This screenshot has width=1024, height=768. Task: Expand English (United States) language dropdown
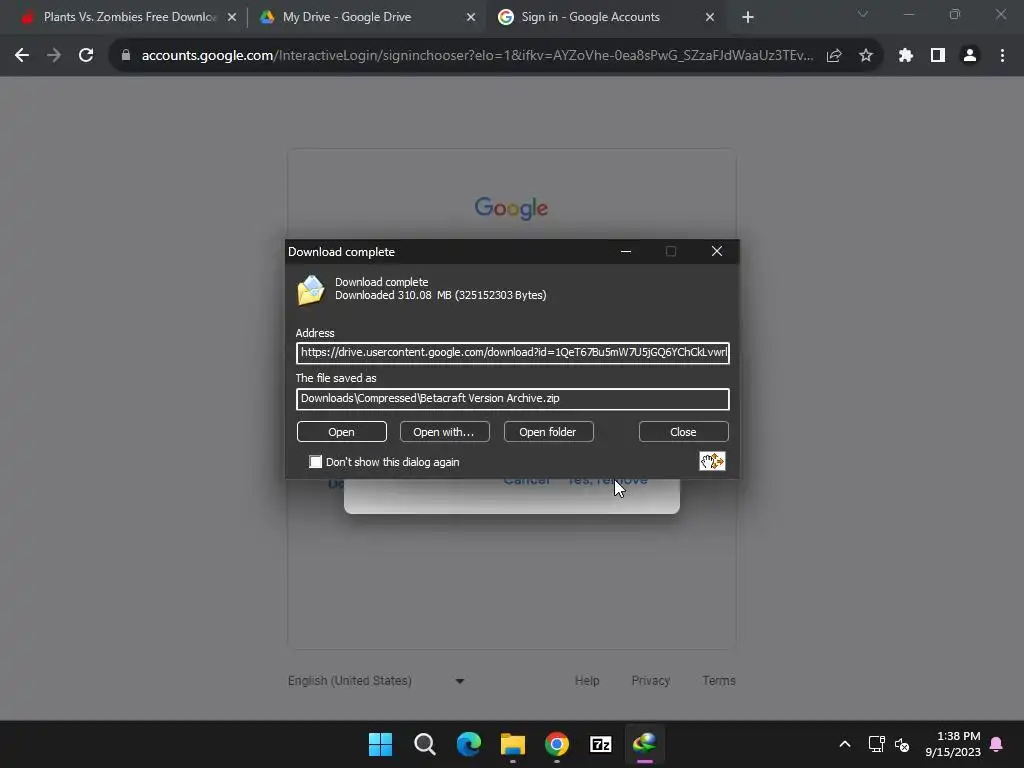377,680
